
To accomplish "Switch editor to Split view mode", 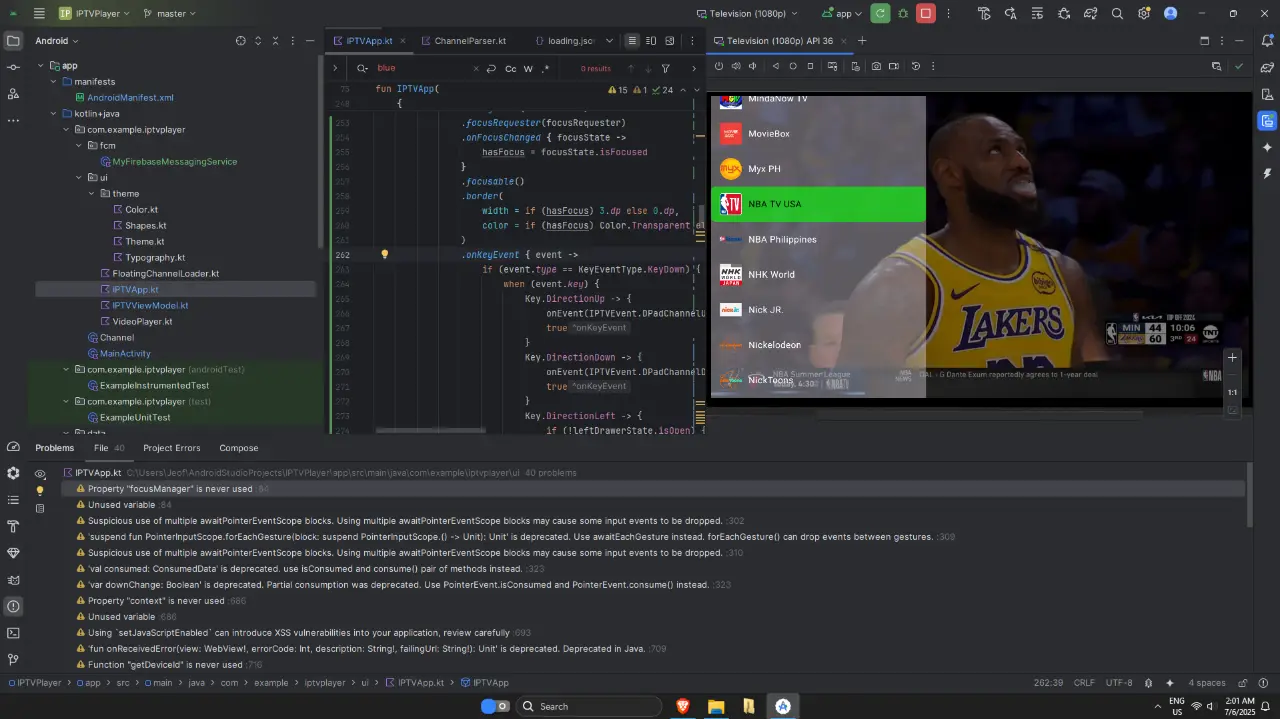I will pos(651,41).
